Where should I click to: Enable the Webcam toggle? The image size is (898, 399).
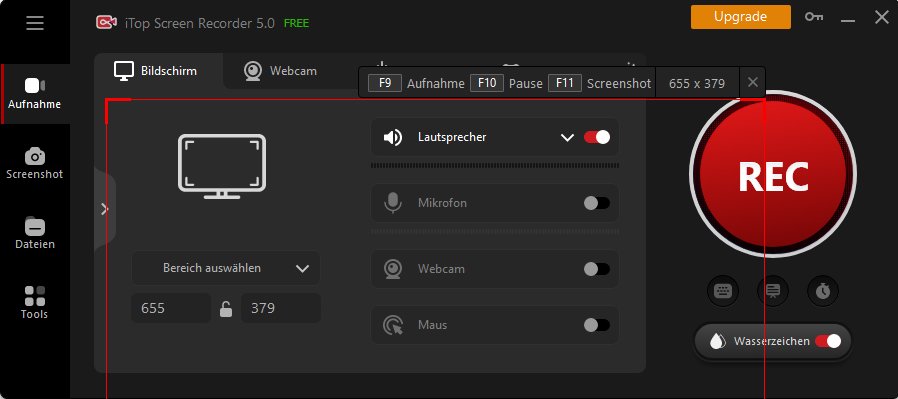pos(597,269)
